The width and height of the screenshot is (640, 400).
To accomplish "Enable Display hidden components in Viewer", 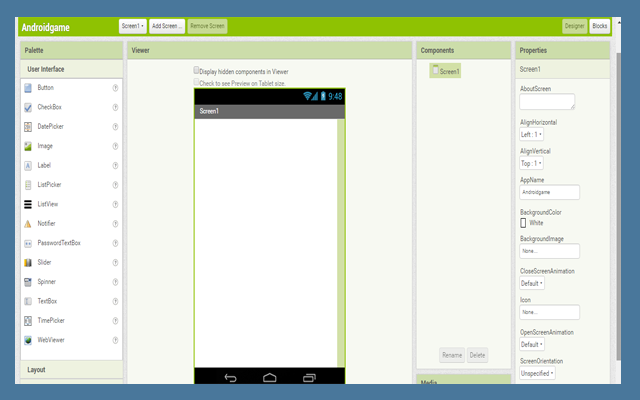I will pos(197,71).
